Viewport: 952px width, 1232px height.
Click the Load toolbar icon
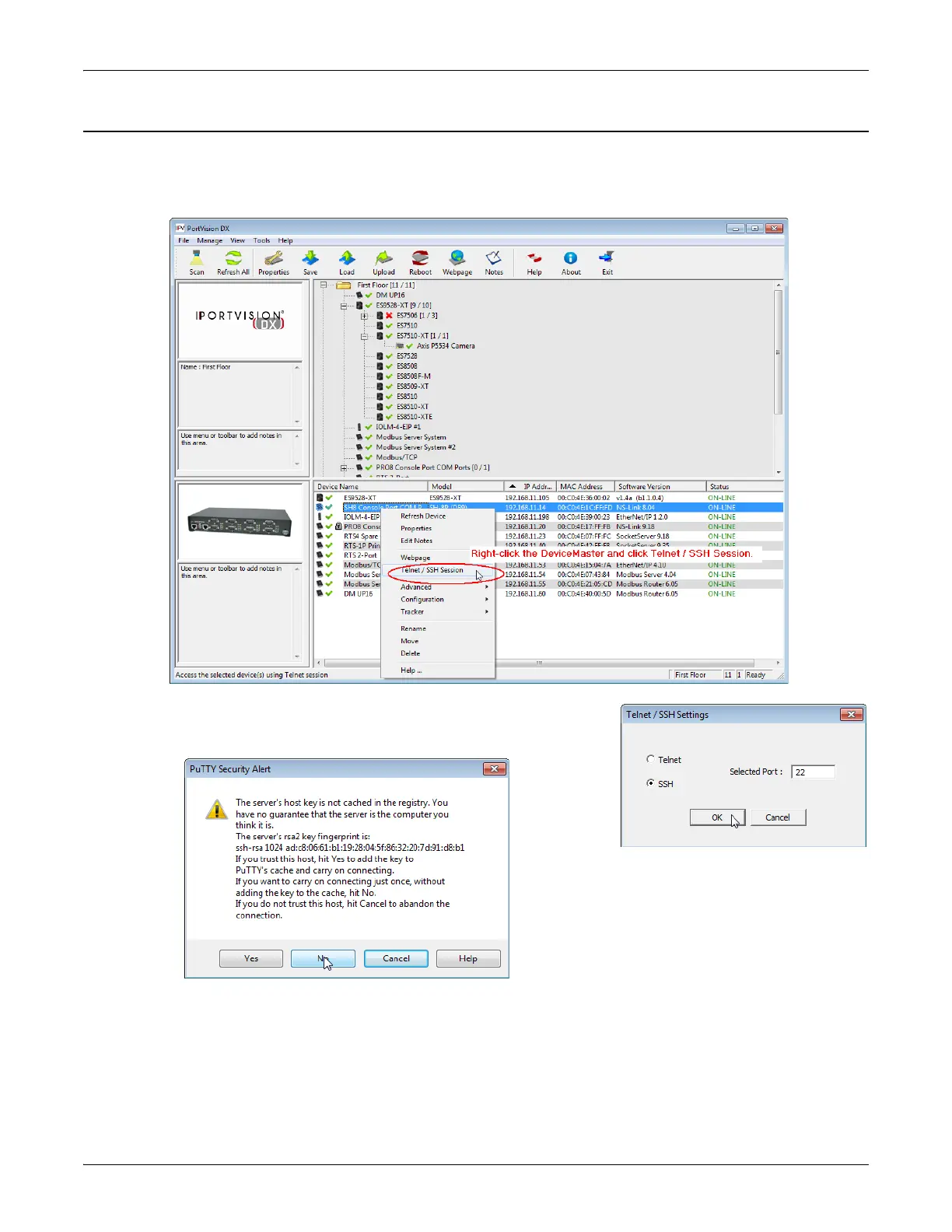click(347, 257)
